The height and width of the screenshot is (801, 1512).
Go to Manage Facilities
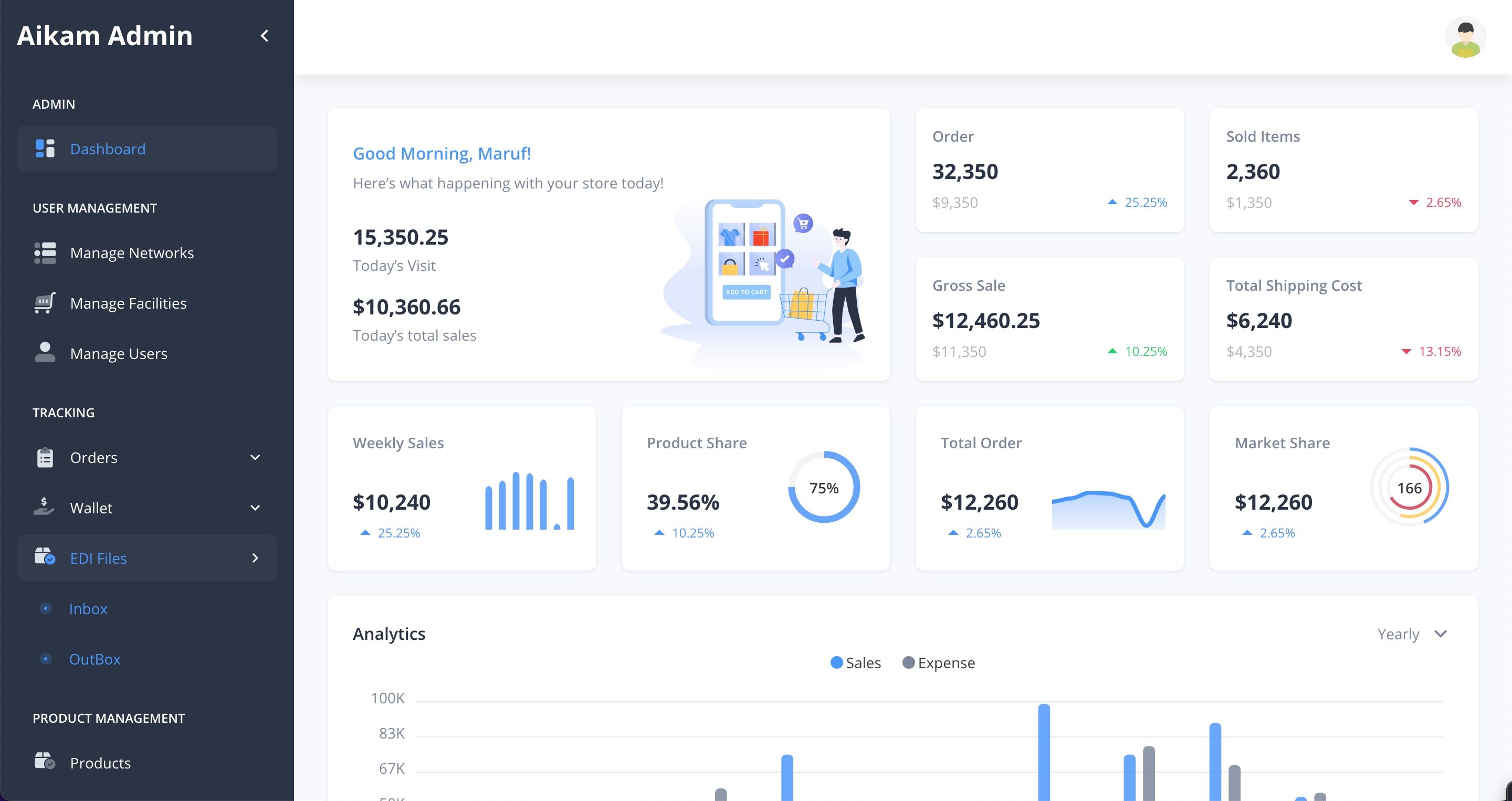147,303
